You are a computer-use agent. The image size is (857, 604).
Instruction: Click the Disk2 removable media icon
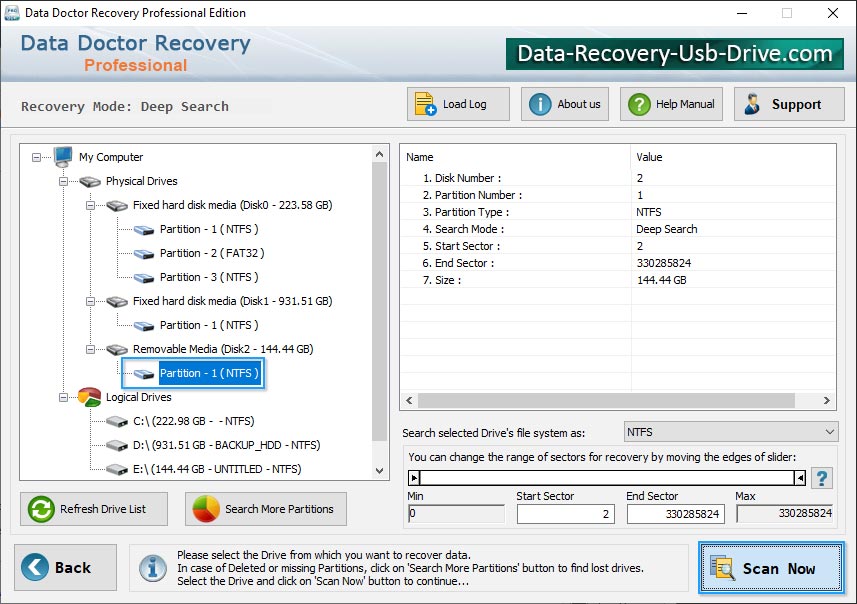[x=117, y=349]
